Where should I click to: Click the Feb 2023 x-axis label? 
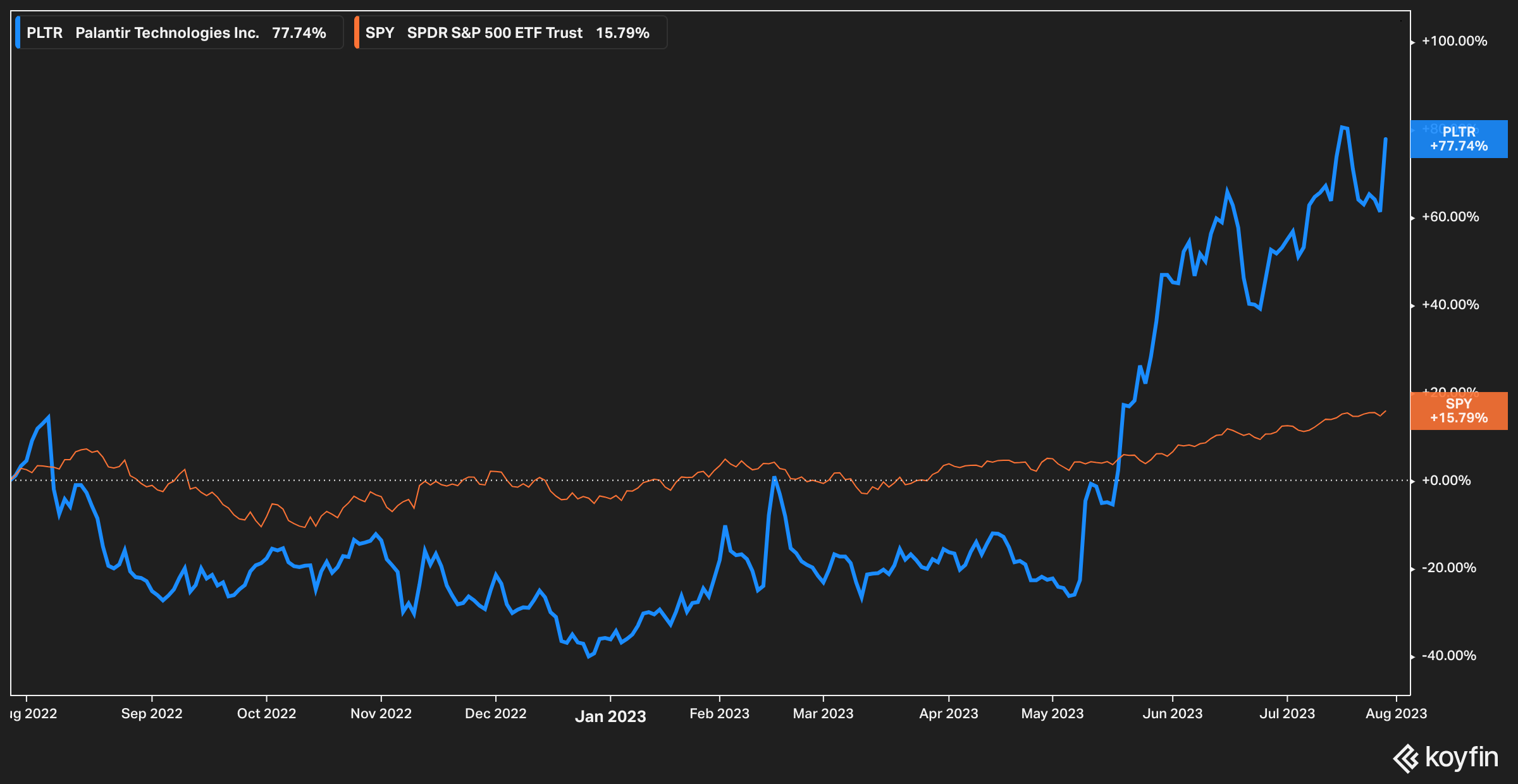point(719,714)
